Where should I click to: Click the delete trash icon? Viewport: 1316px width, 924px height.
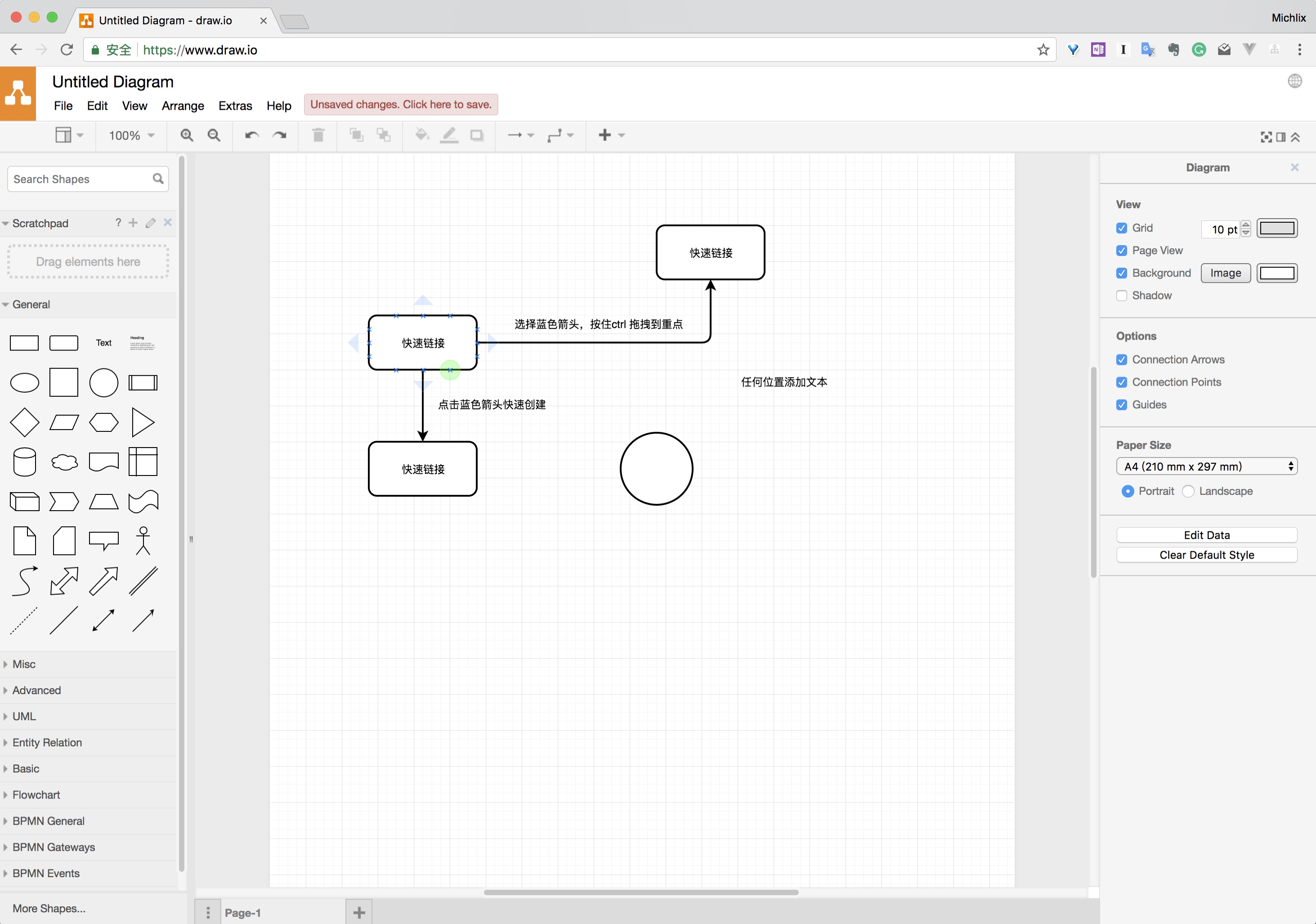318,135
